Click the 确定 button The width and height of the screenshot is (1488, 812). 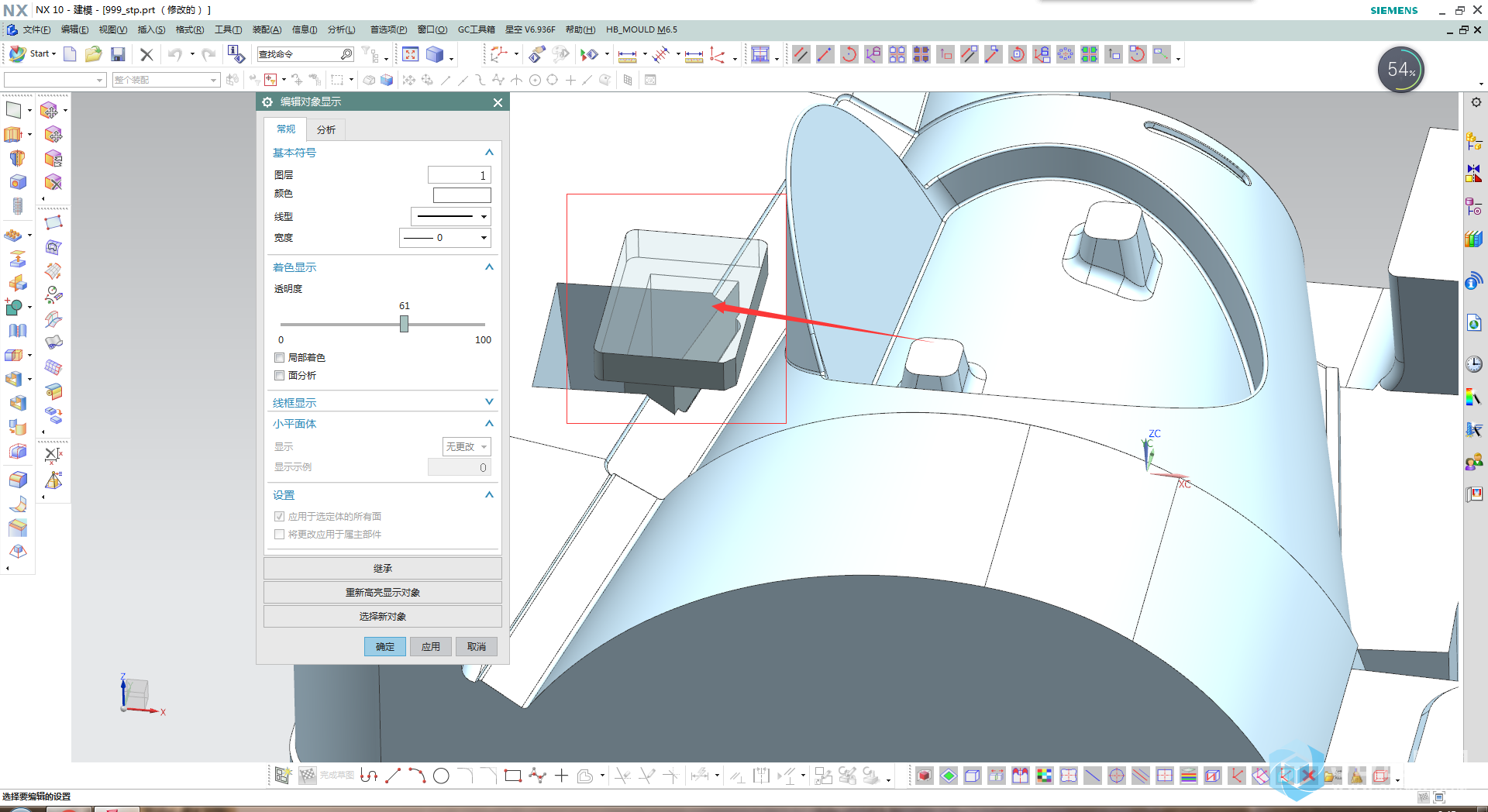(385, 647)
